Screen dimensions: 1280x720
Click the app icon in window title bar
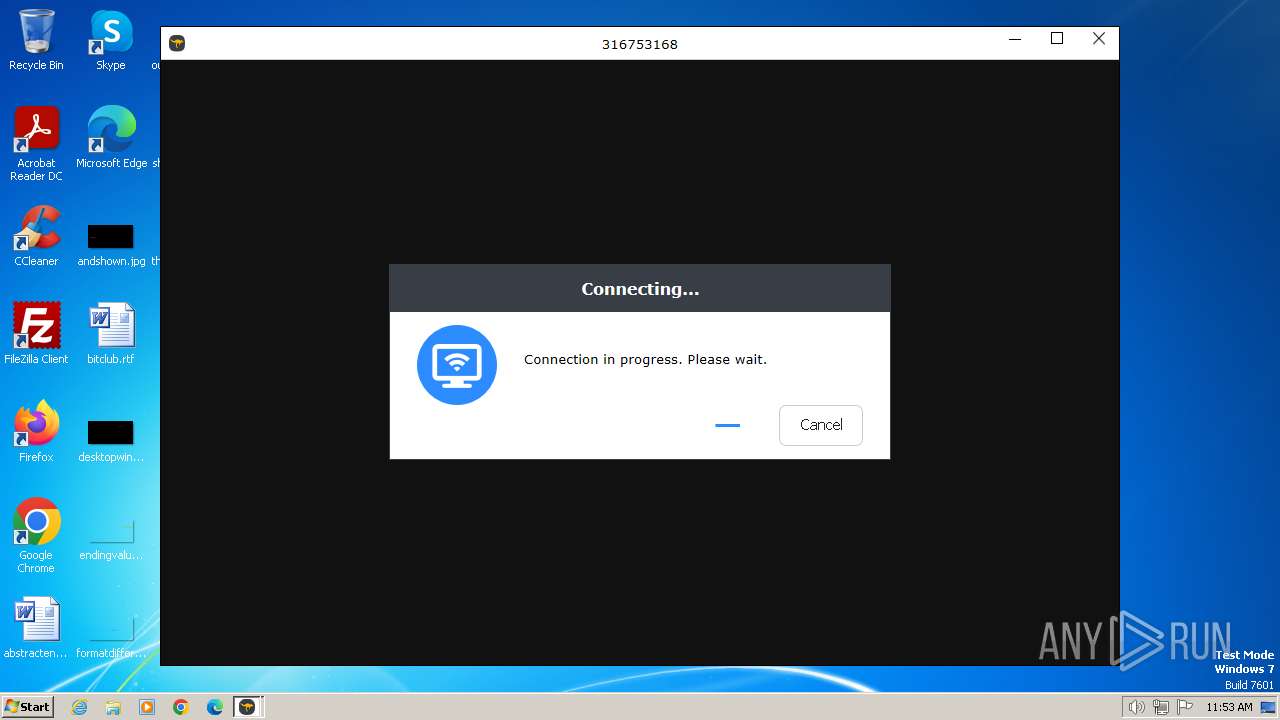(x=177, y=43)
